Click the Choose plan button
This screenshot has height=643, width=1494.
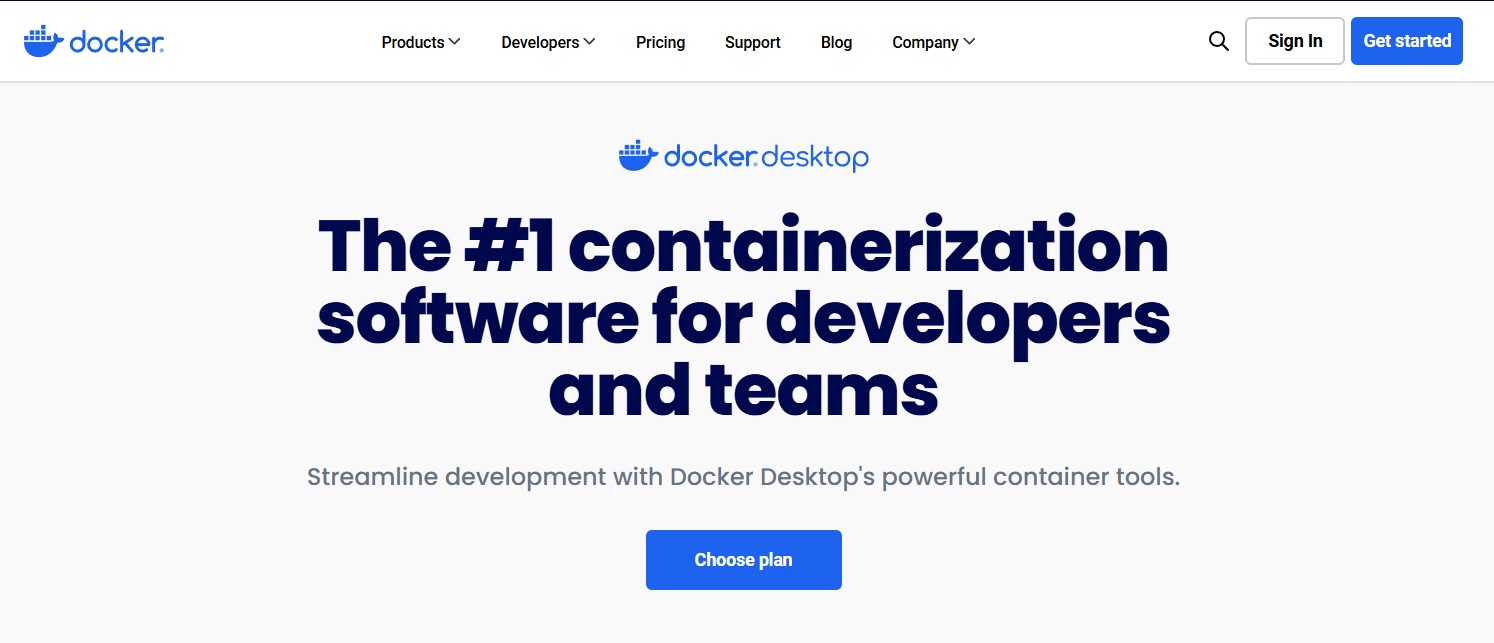pos(743,560)
